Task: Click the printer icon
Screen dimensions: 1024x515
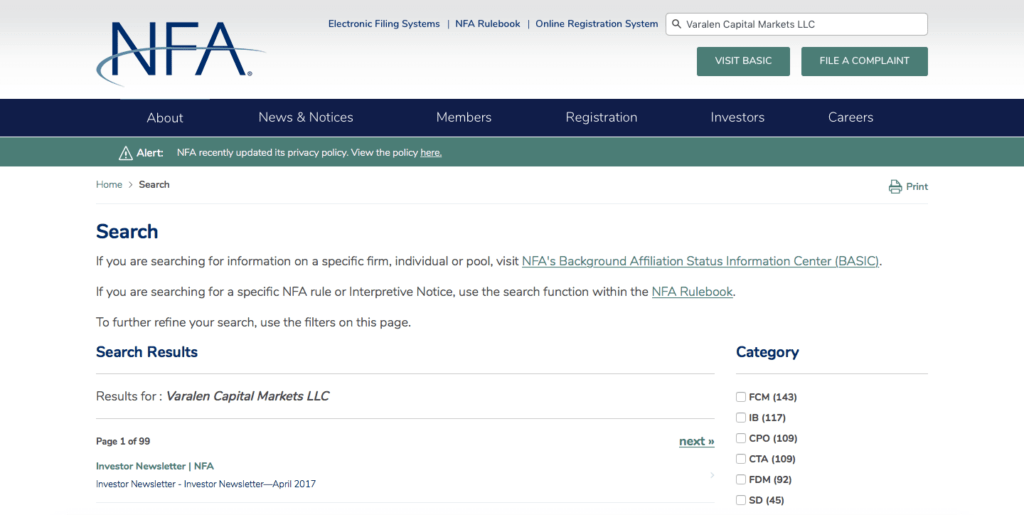Action: coord(895,187)
